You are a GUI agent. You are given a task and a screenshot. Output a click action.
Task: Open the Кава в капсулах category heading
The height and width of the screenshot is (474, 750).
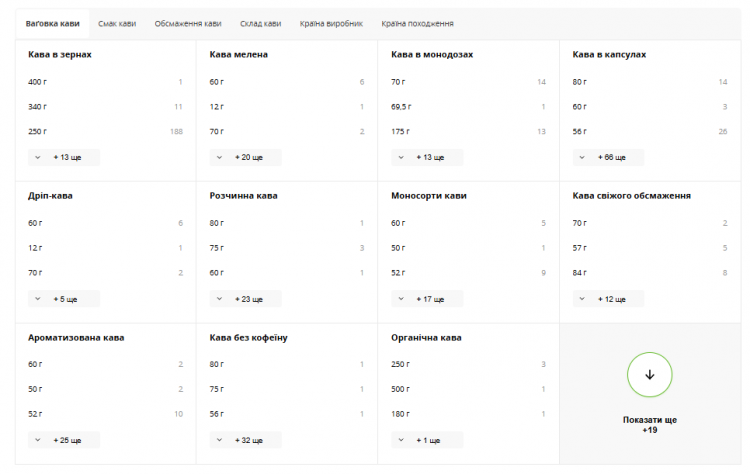click(x=609, y=55)
